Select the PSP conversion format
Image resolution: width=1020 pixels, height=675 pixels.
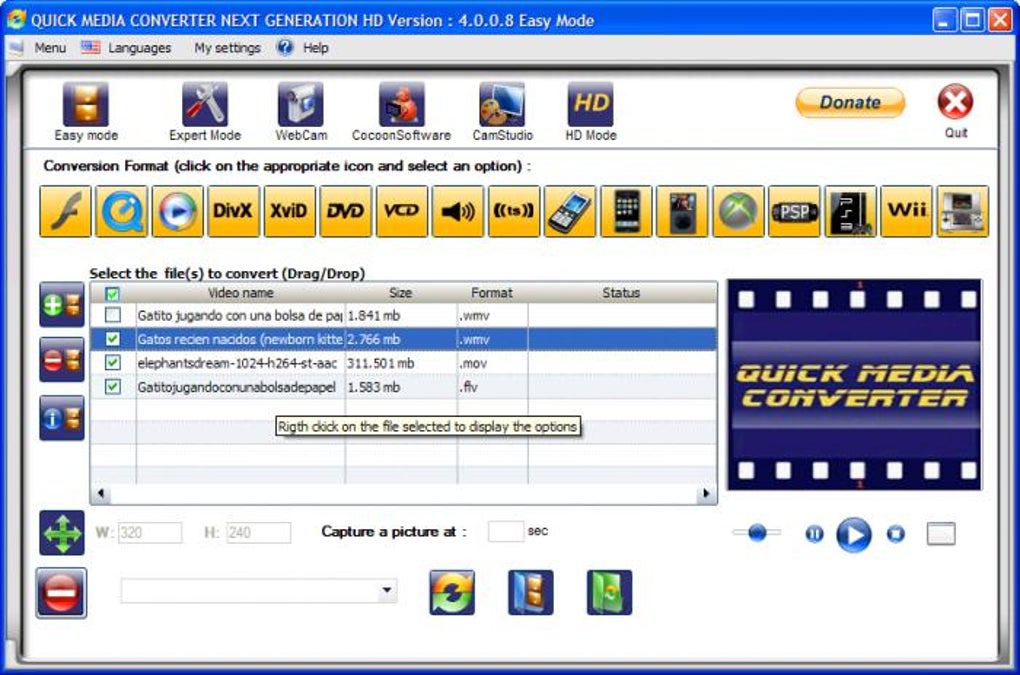coord(794,211)
